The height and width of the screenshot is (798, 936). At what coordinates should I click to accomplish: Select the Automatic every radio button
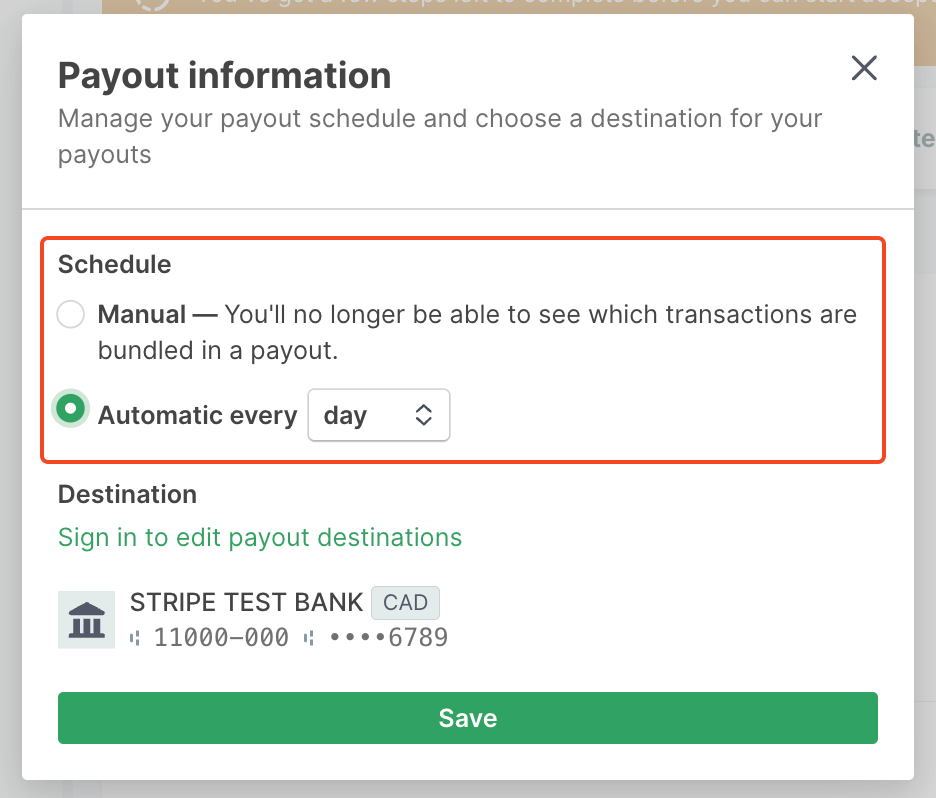(x=71, y=409)
